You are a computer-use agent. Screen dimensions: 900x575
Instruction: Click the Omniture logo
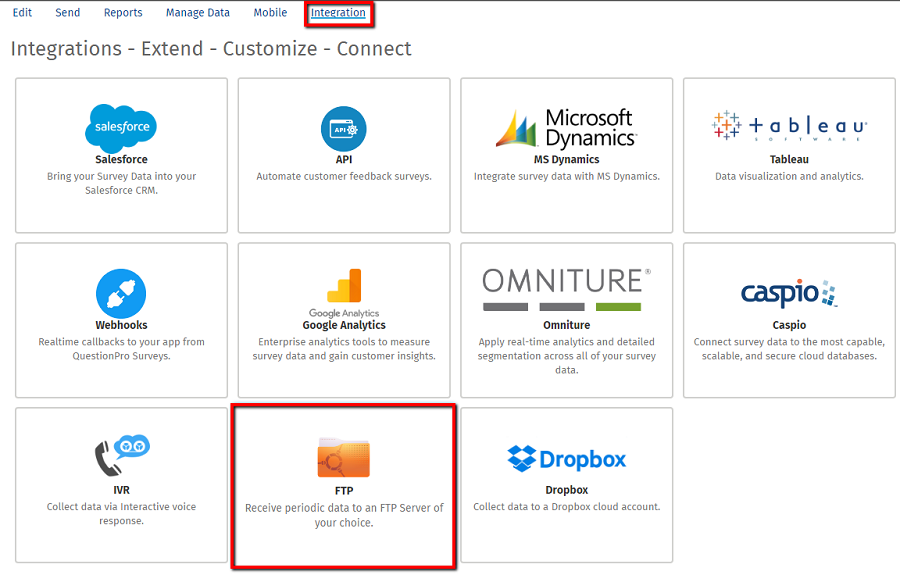click(x=566, y=289)
